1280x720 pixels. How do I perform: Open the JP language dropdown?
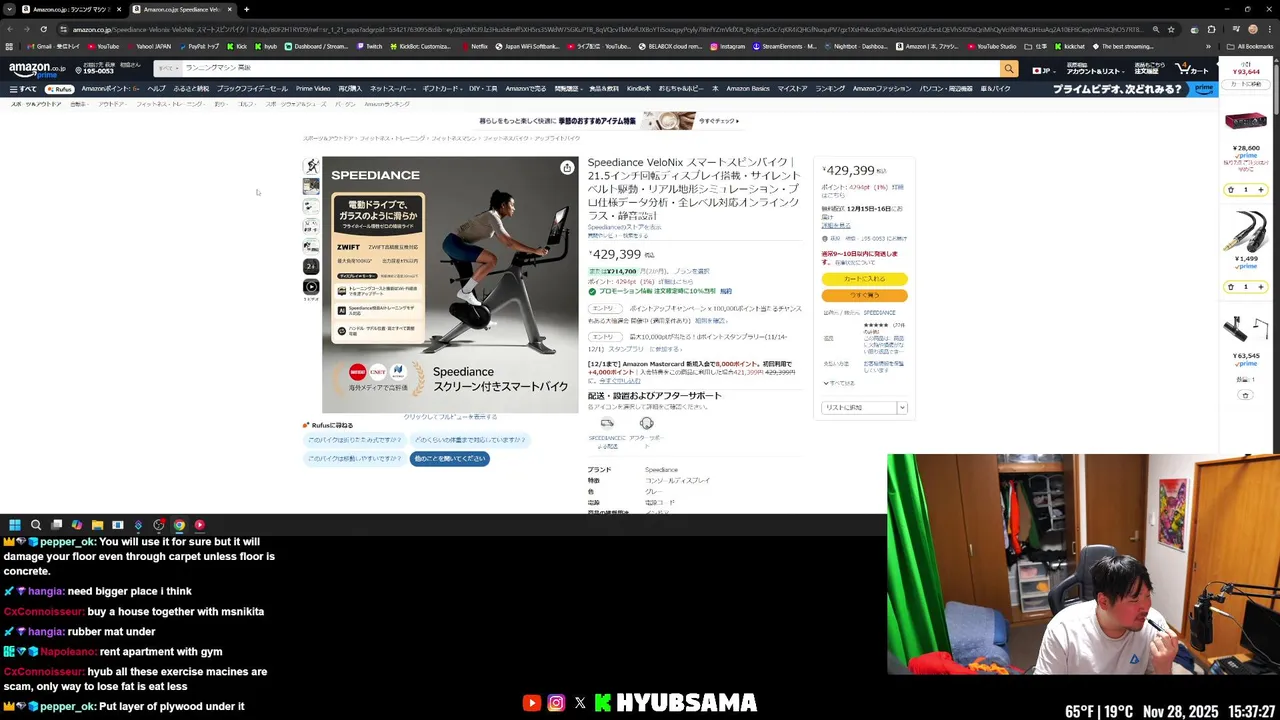click(1044, 70)
